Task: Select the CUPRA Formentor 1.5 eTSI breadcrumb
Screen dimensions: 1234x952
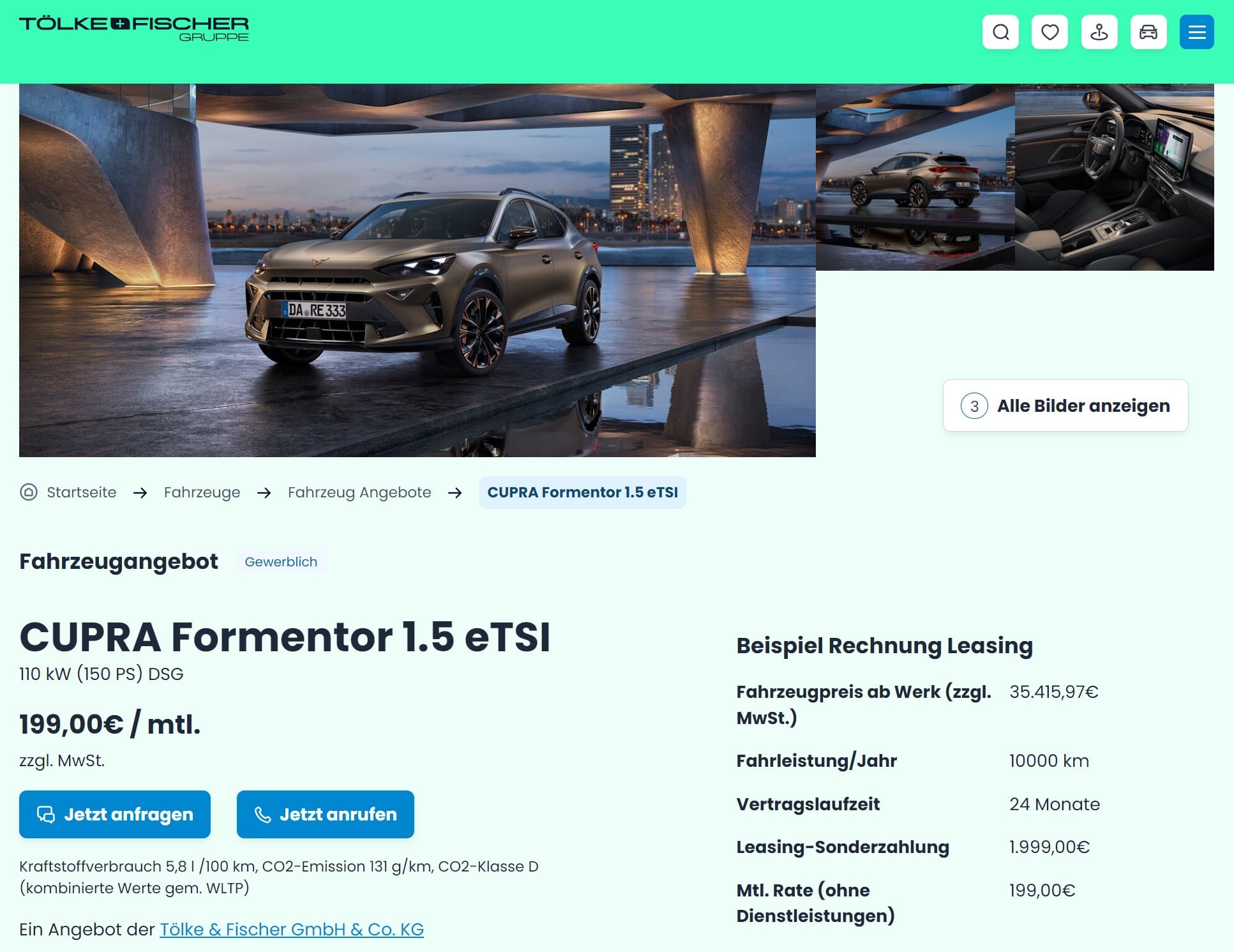Action: tap(582, 492)
